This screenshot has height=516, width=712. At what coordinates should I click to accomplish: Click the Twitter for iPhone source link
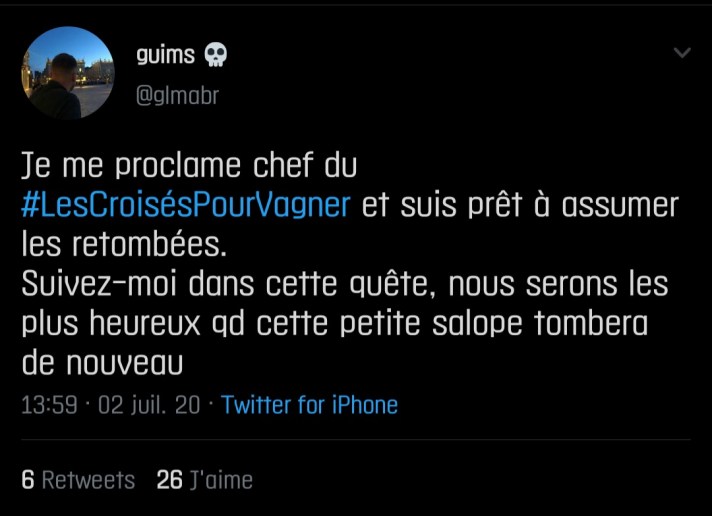[x=309, y=405]
